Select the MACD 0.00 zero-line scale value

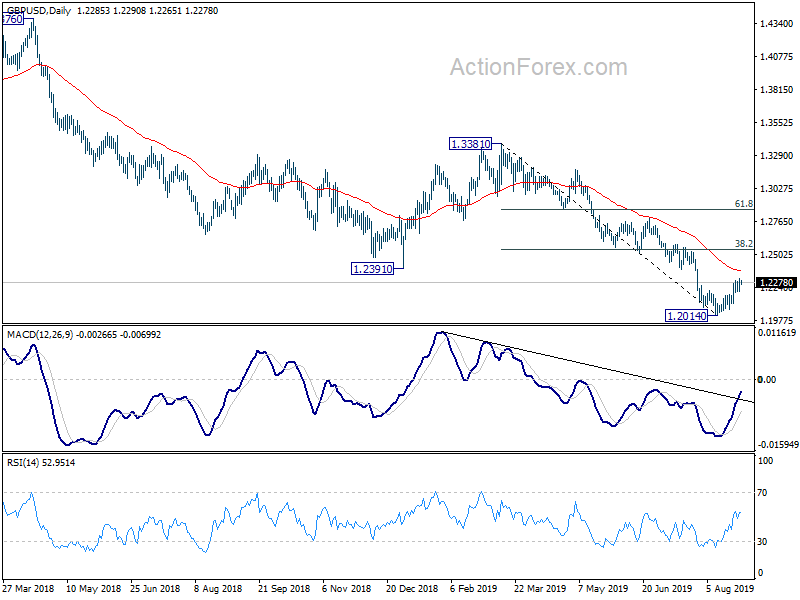point(767,380)
